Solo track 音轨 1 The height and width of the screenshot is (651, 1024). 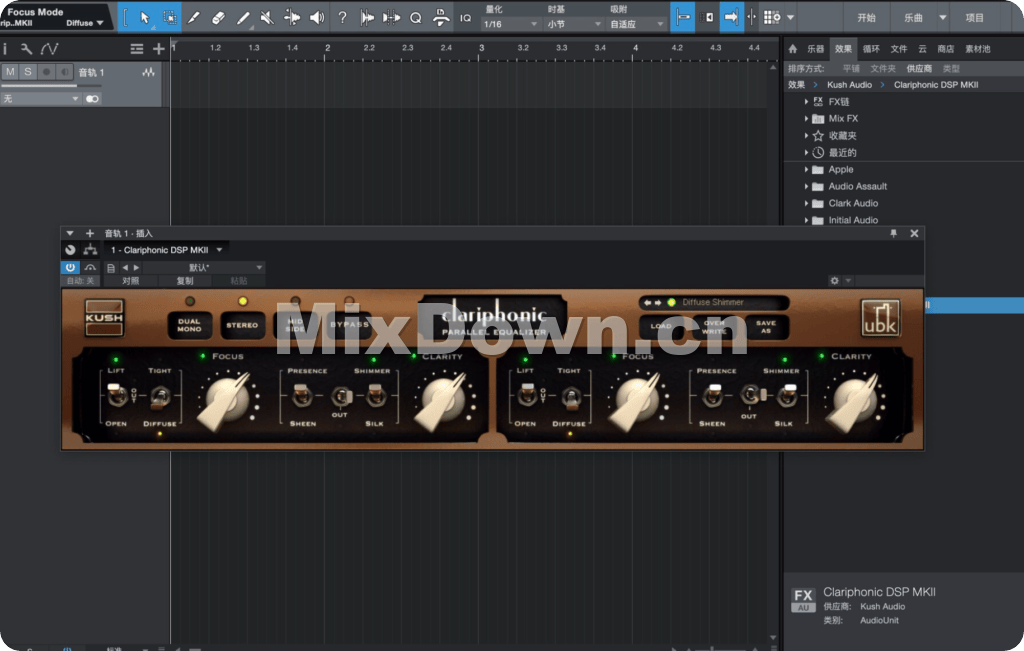pyautogui.click(x=27, y=72)
